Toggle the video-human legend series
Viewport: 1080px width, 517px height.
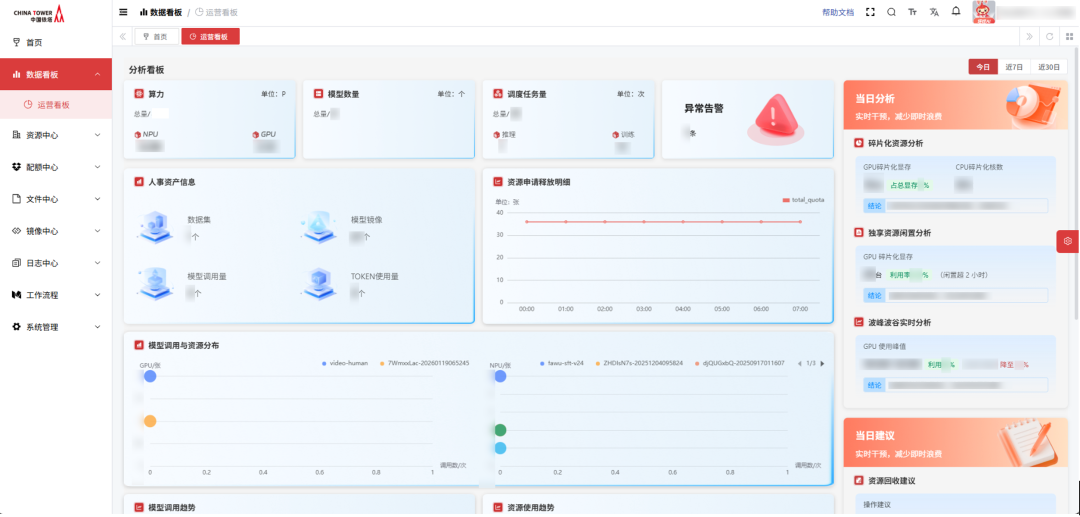click(x=345, y=362)
